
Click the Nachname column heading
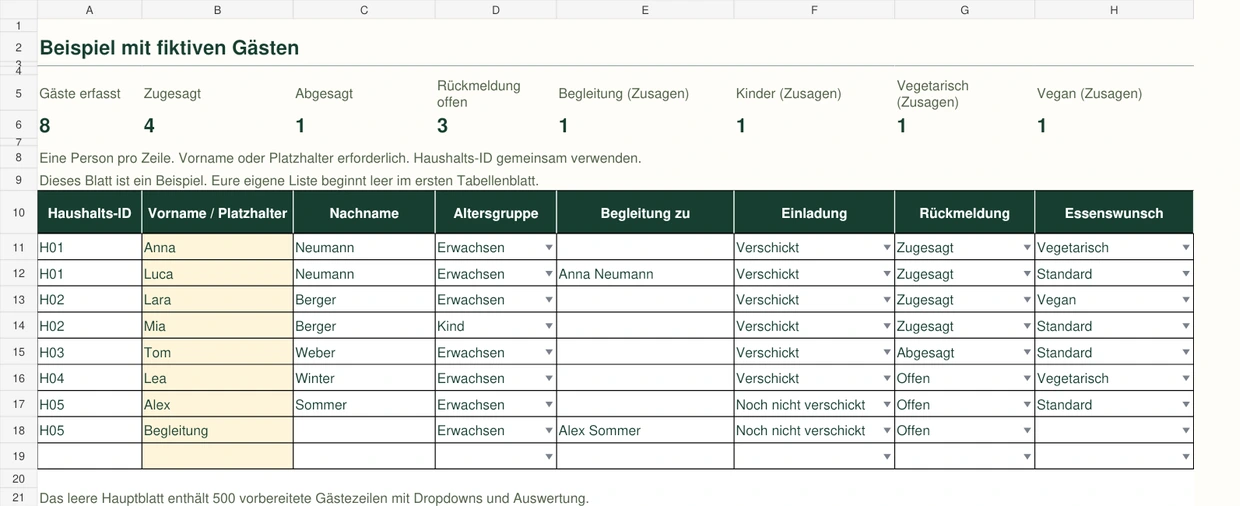point(364,213)
